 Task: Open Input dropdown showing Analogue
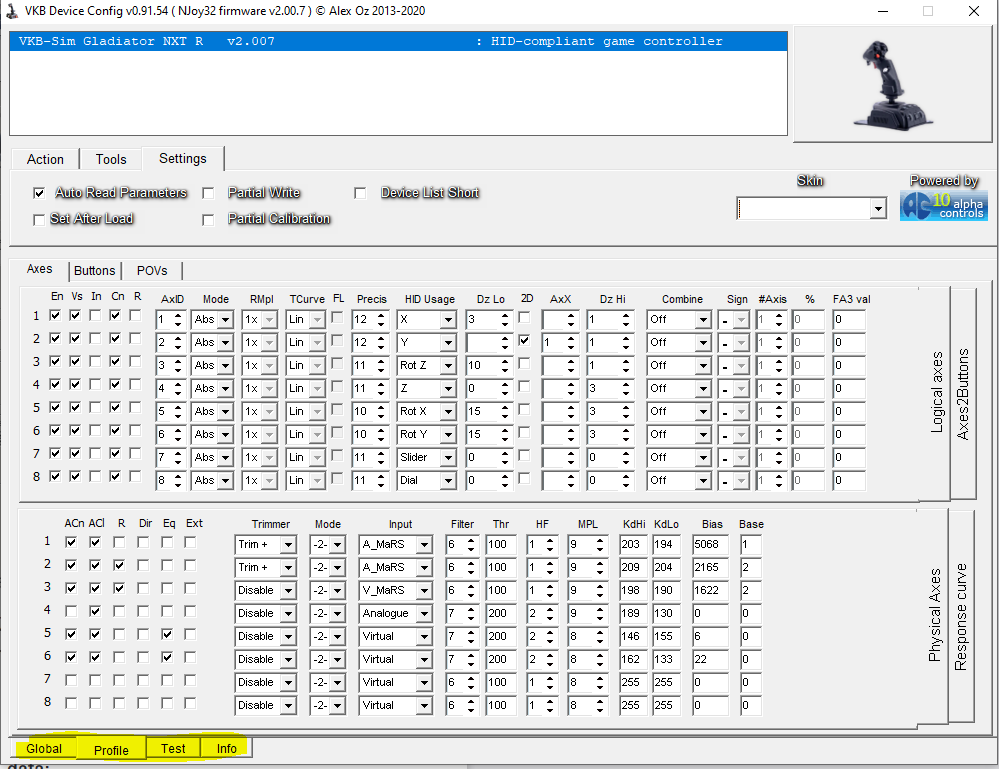[424, 614]
